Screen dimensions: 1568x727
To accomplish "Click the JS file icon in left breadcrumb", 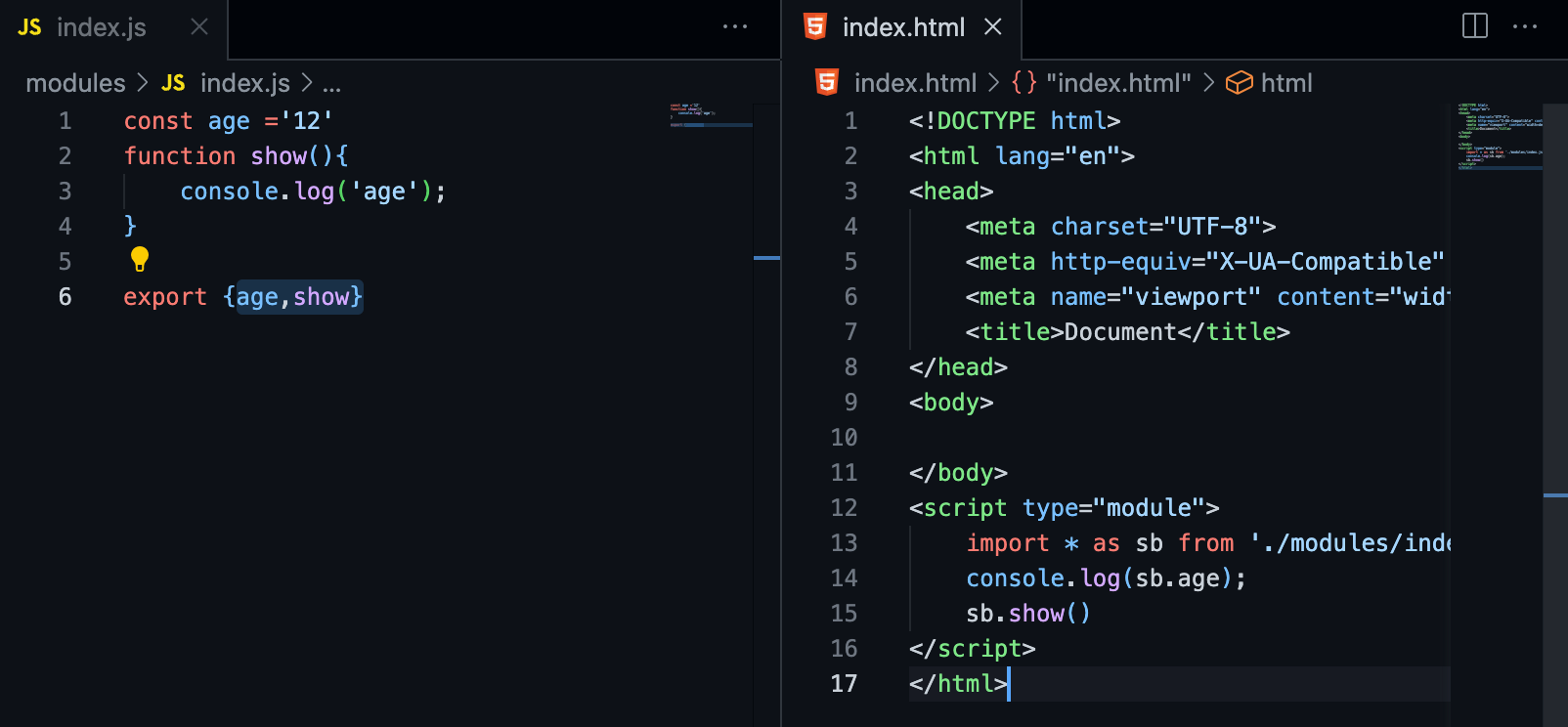I will pyautogui.click(x=173, y=83).
